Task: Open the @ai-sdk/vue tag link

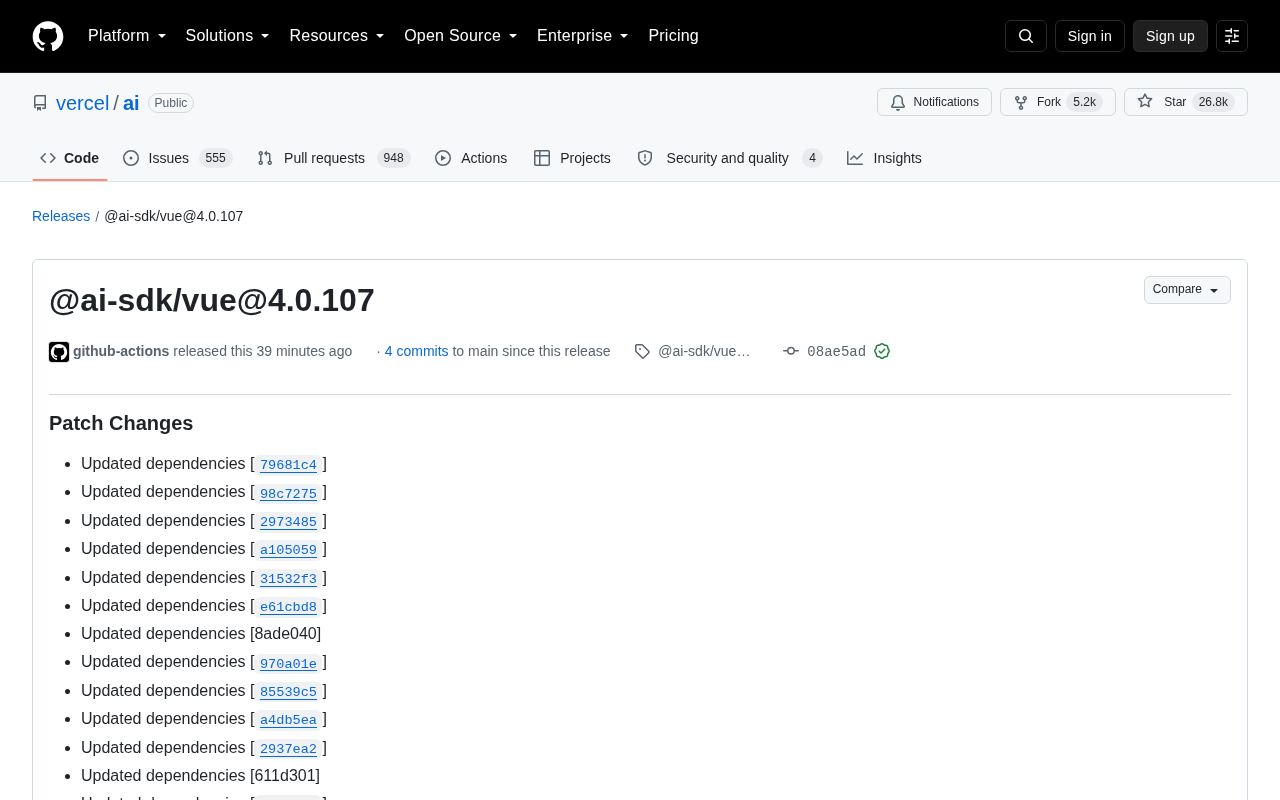Action: [704, 351]
